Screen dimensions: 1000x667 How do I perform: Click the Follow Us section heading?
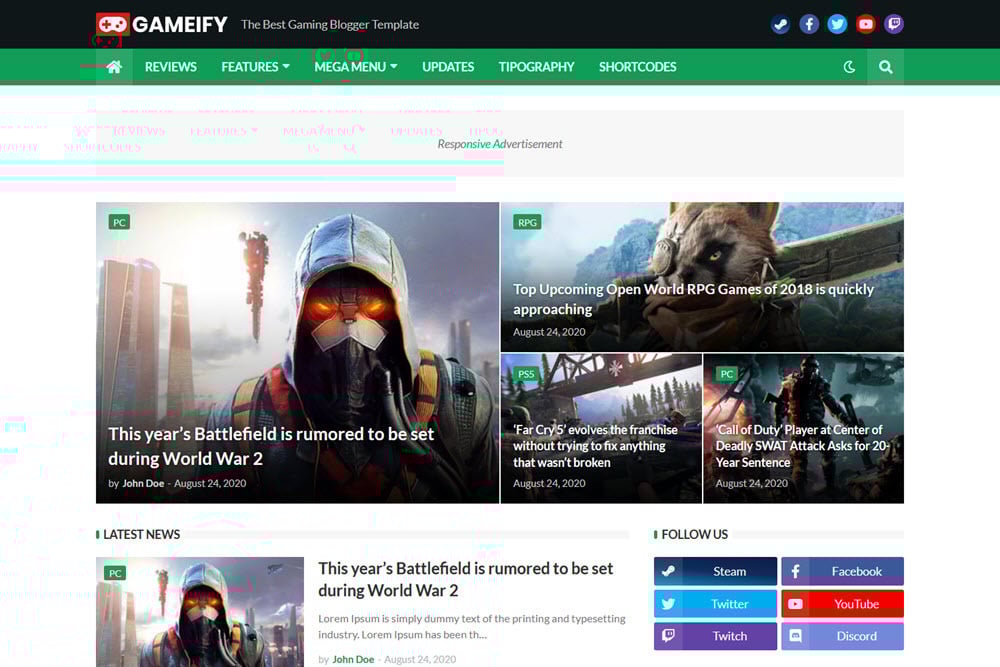(695, 534)
